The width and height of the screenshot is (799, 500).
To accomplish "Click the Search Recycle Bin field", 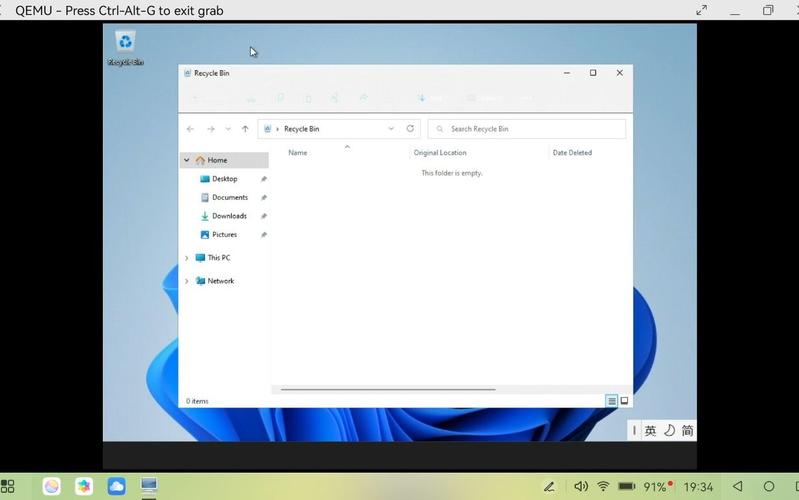I will coord(527,129).
